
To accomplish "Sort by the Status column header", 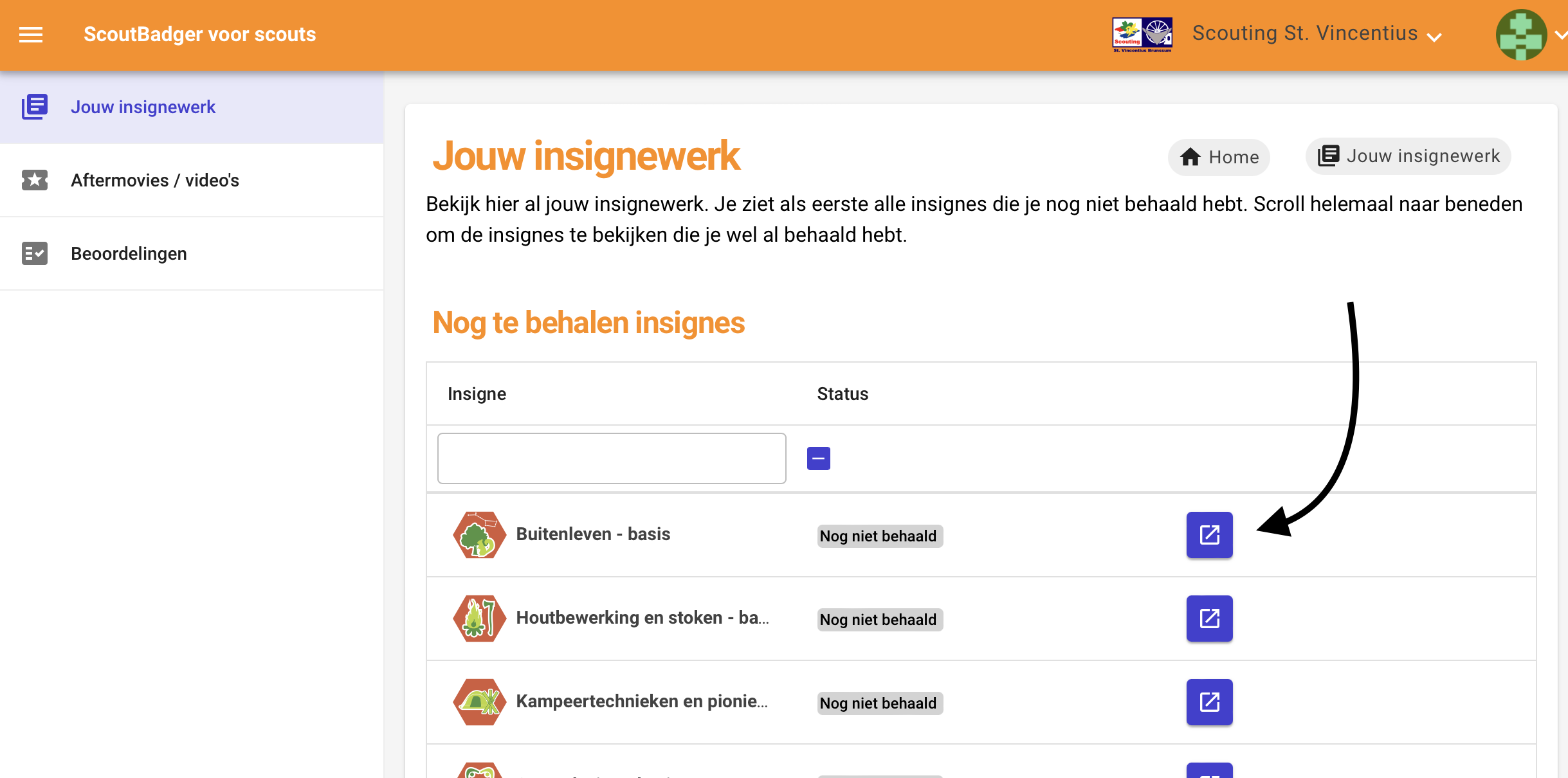I will click(x=843, y=394).
